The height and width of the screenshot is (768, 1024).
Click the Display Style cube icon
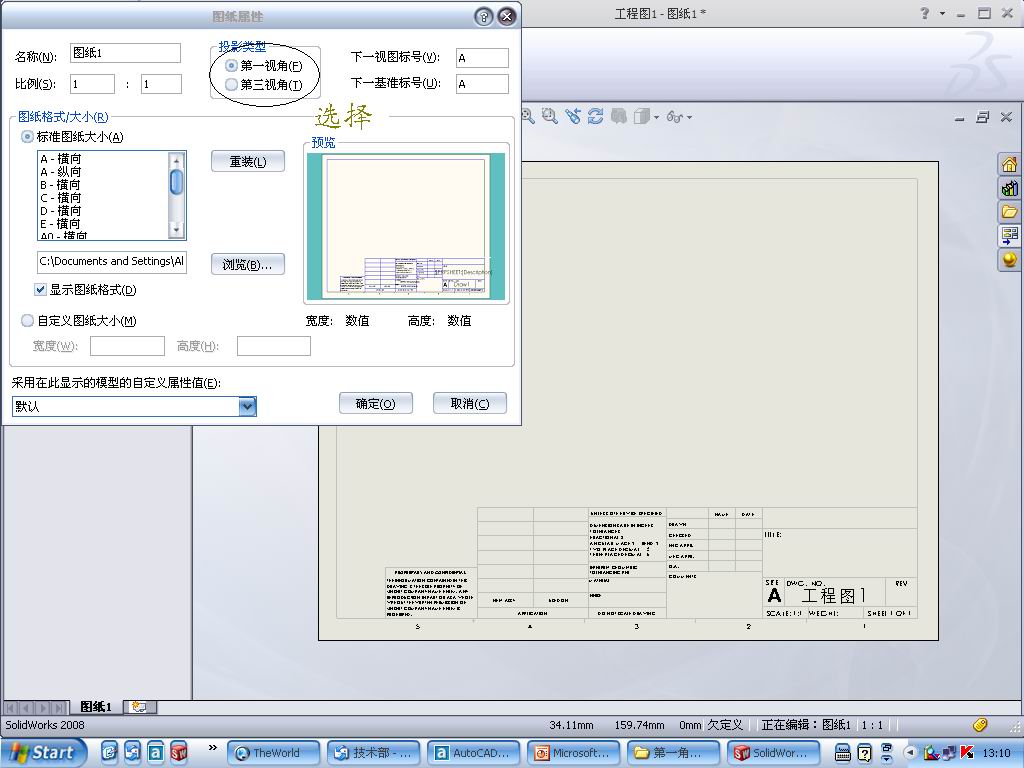[641, 116]
